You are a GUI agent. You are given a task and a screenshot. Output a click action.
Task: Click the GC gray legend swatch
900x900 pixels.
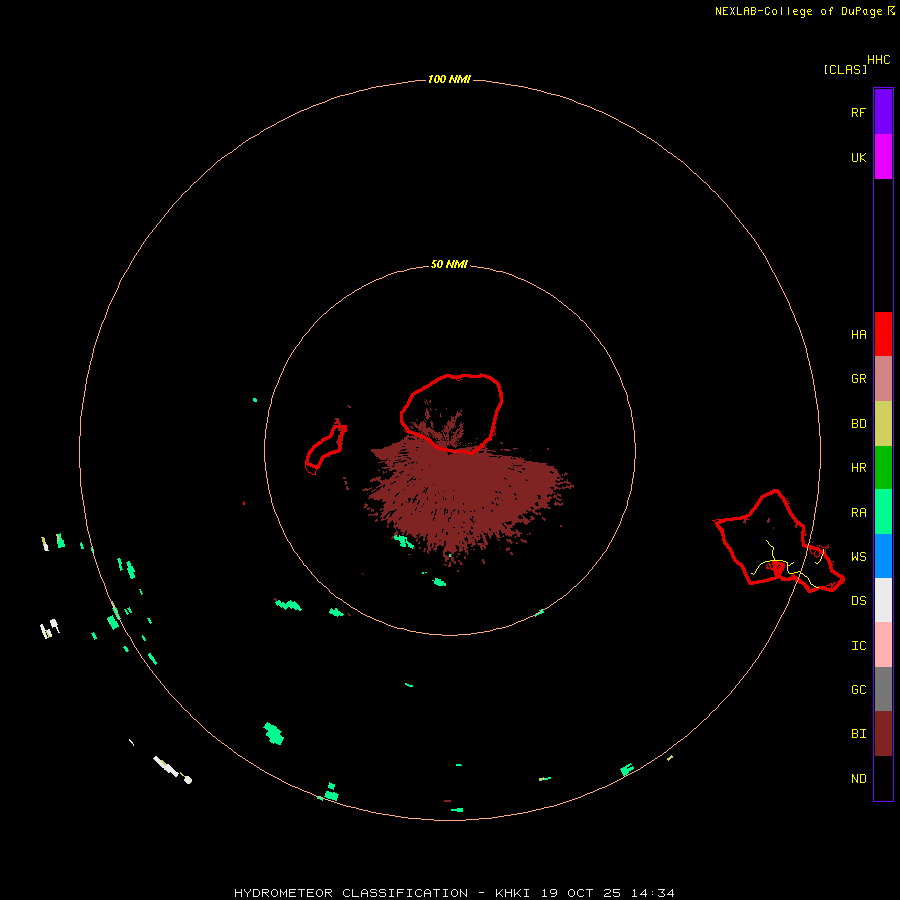883,689
